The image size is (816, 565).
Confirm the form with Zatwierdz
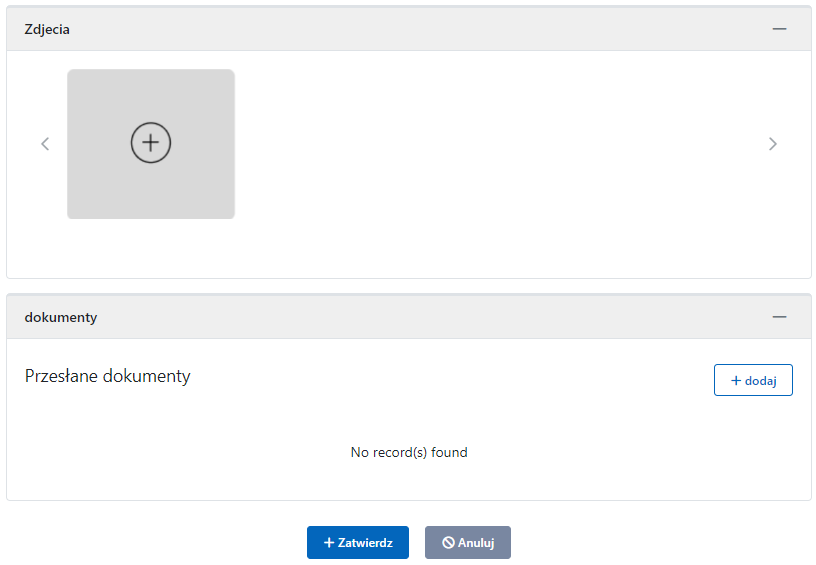pyautogui.click(x=358, y=542)
